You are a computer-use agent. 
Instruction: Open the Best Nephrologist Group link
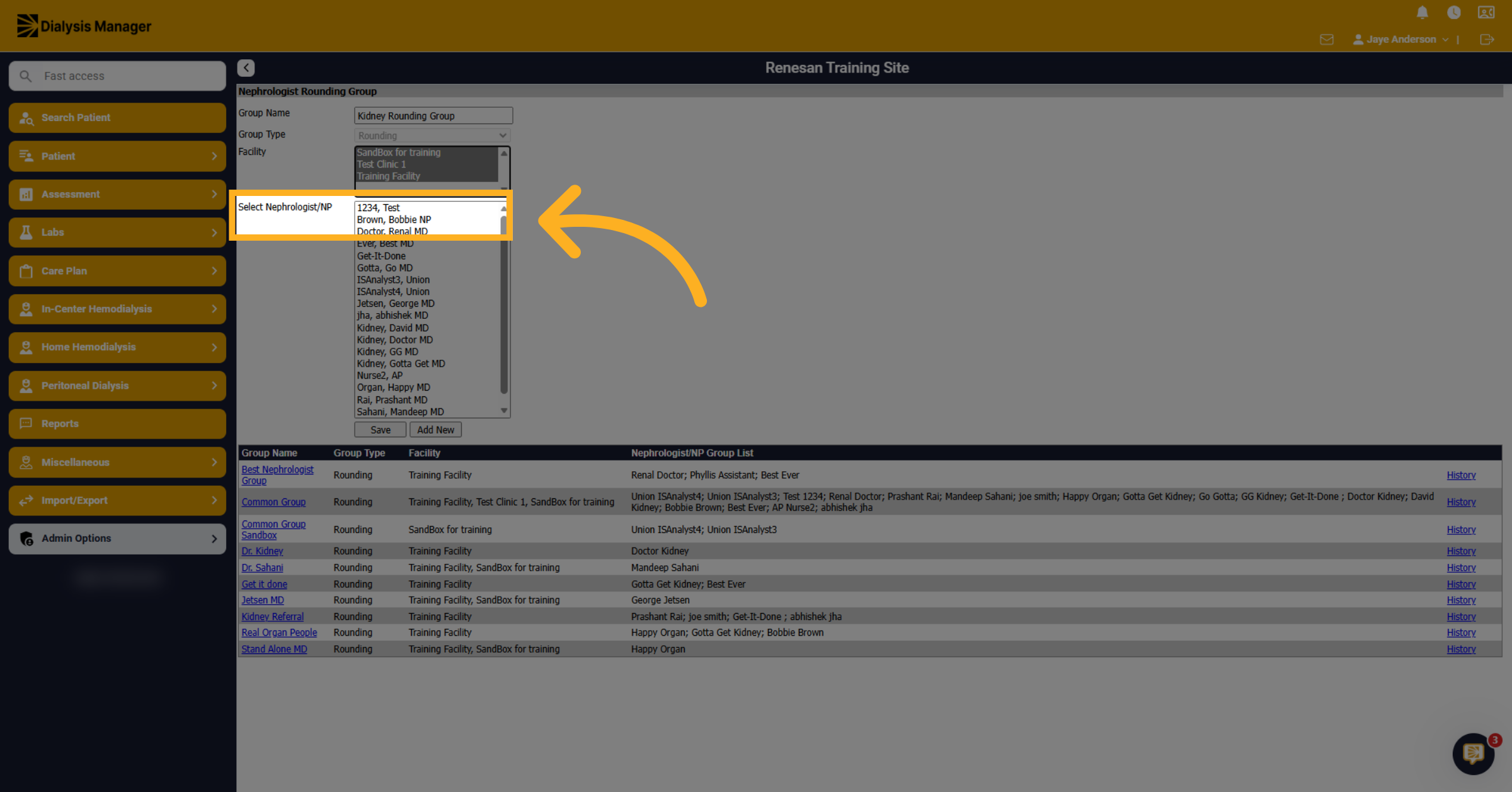[x=277, y=475]
